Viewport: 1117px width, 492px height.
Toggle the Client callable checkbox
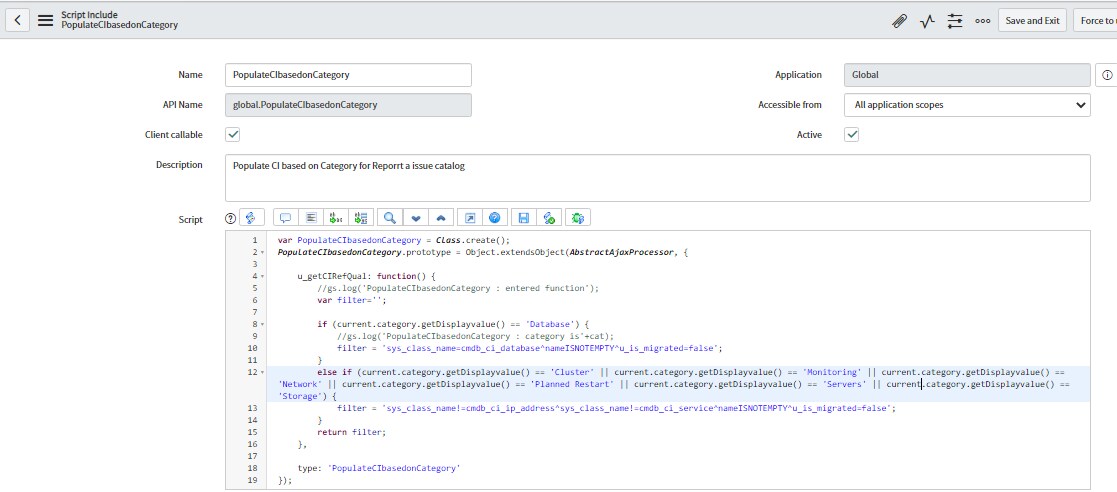coord(232,135)
